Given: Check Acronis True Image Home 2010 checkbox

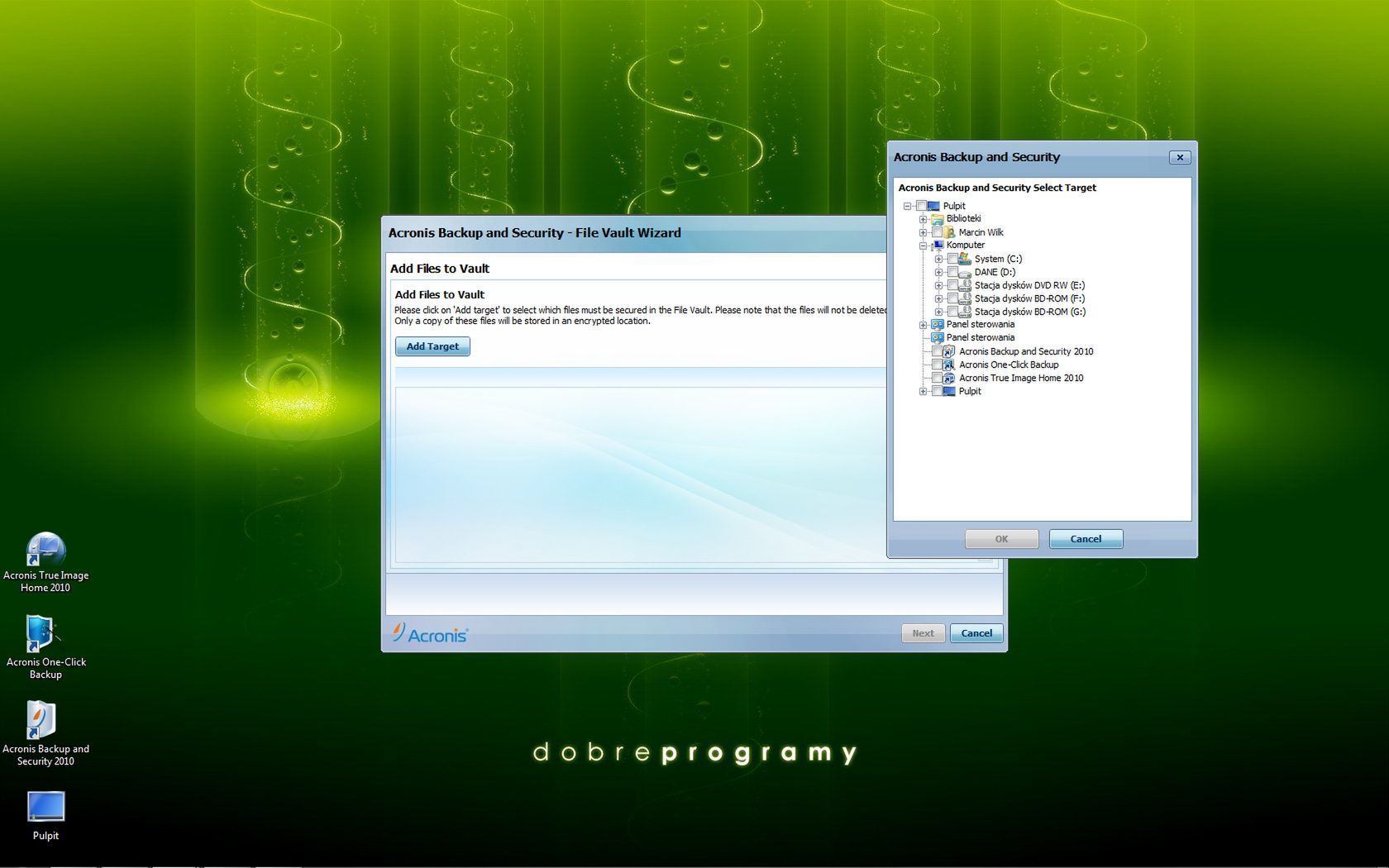Looking at the screenshot, I should coord(938,378).
